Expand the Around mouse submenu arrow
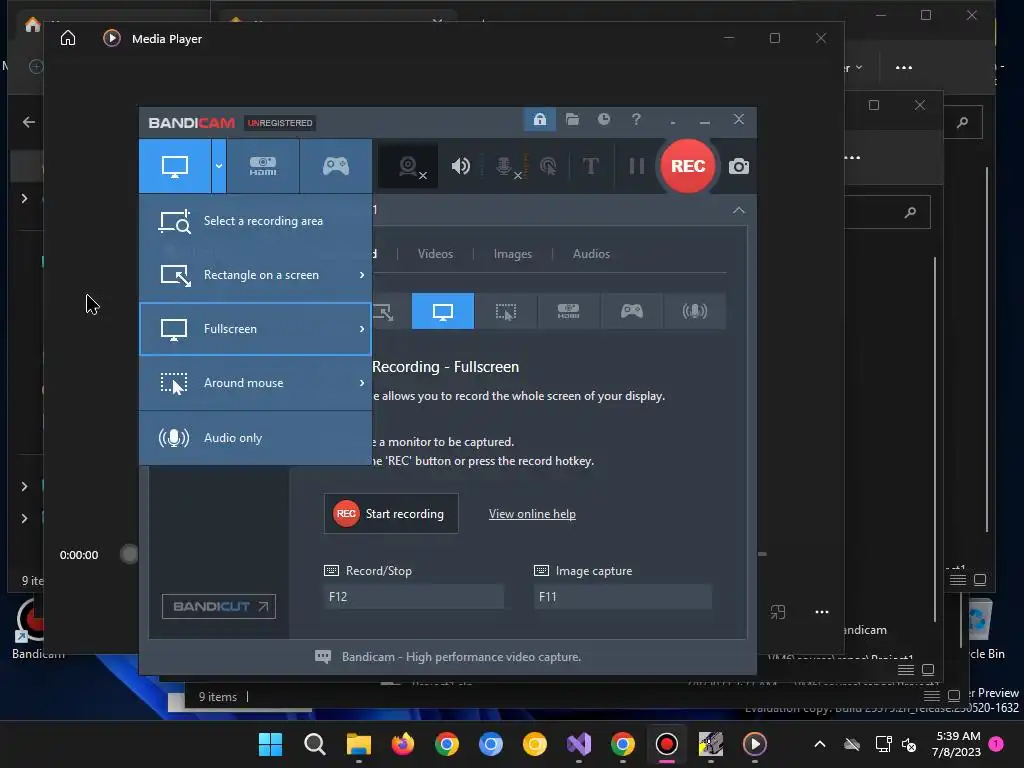This screenshot has width=1024, height=768. [x=362, y=383]
